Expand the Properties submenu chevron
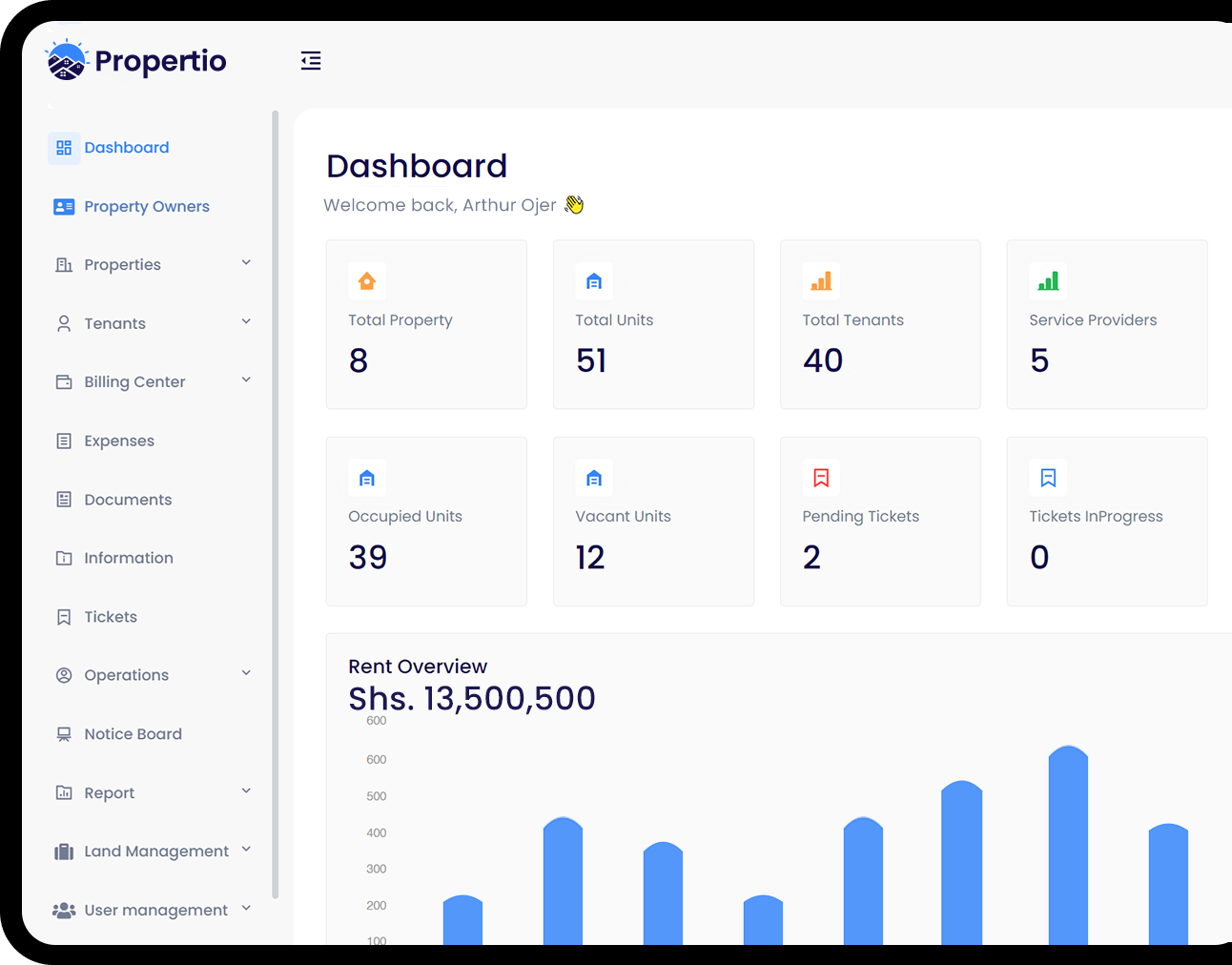 [246, 263]
